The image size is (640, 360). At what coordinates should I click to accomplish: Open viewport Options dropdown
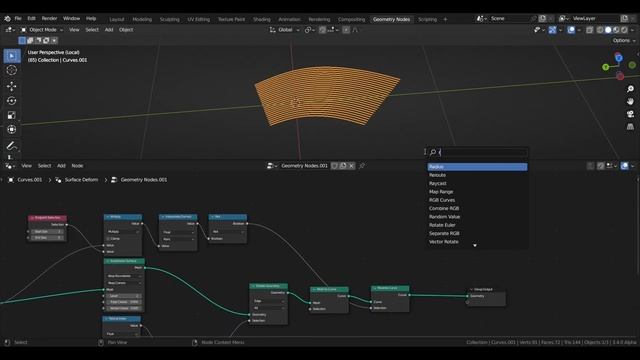coord(624,40)
